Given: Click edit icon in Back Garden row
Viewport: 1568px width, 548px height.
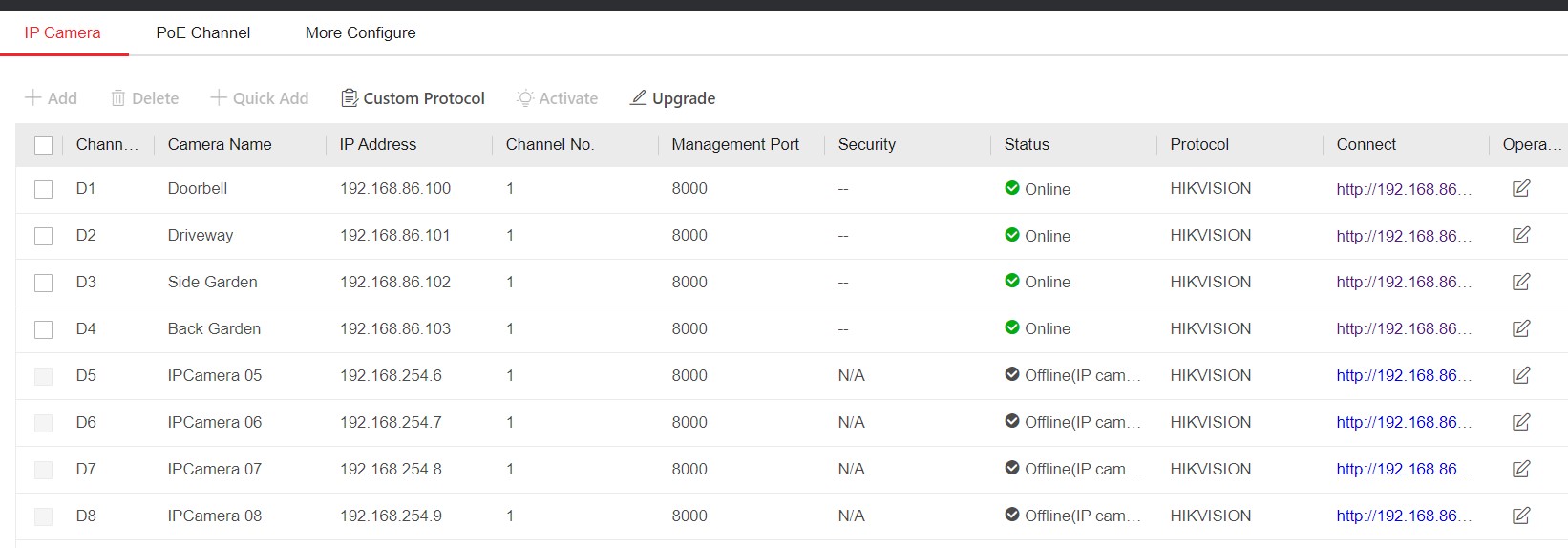Looking at the screenshot, I should (x=1521, y=328).
